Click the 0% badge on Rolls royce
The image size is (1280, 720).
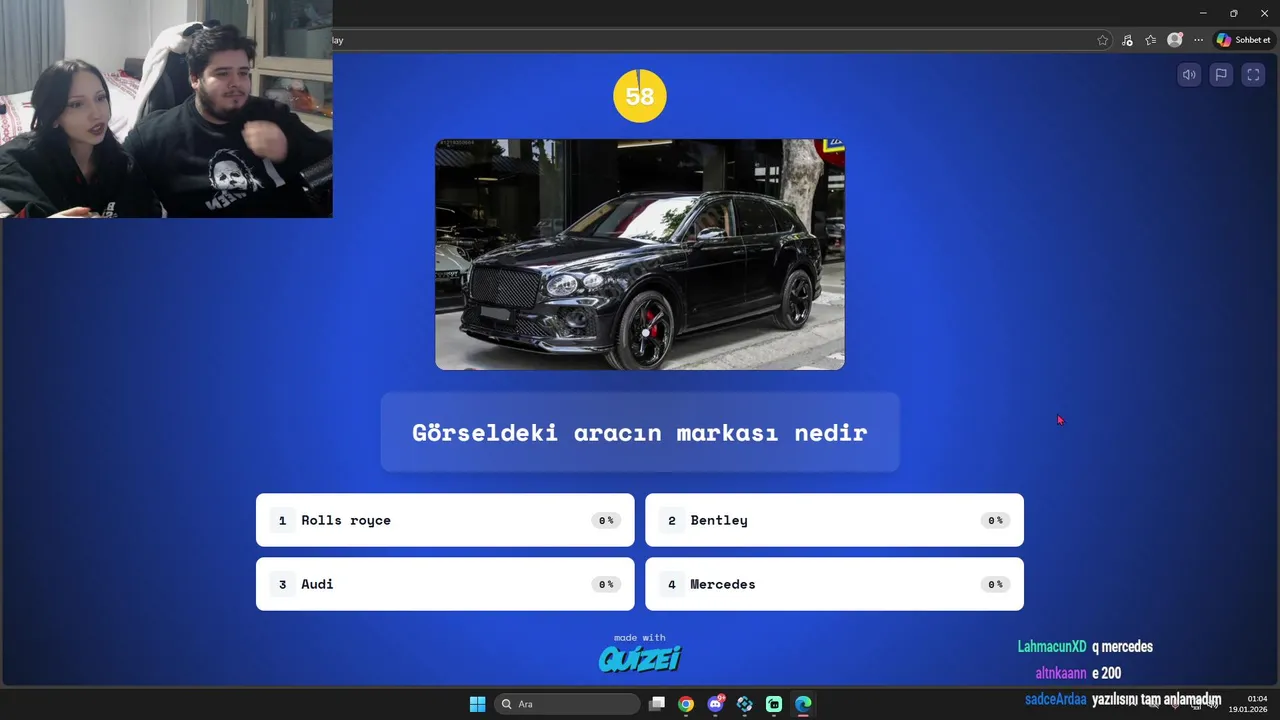point(606,520)
